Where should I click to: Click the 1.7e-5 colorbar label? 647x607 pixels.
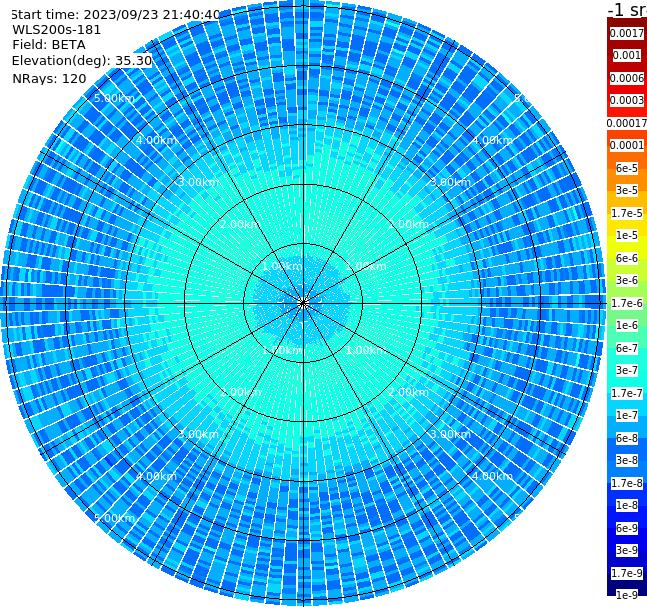(627, 213)
